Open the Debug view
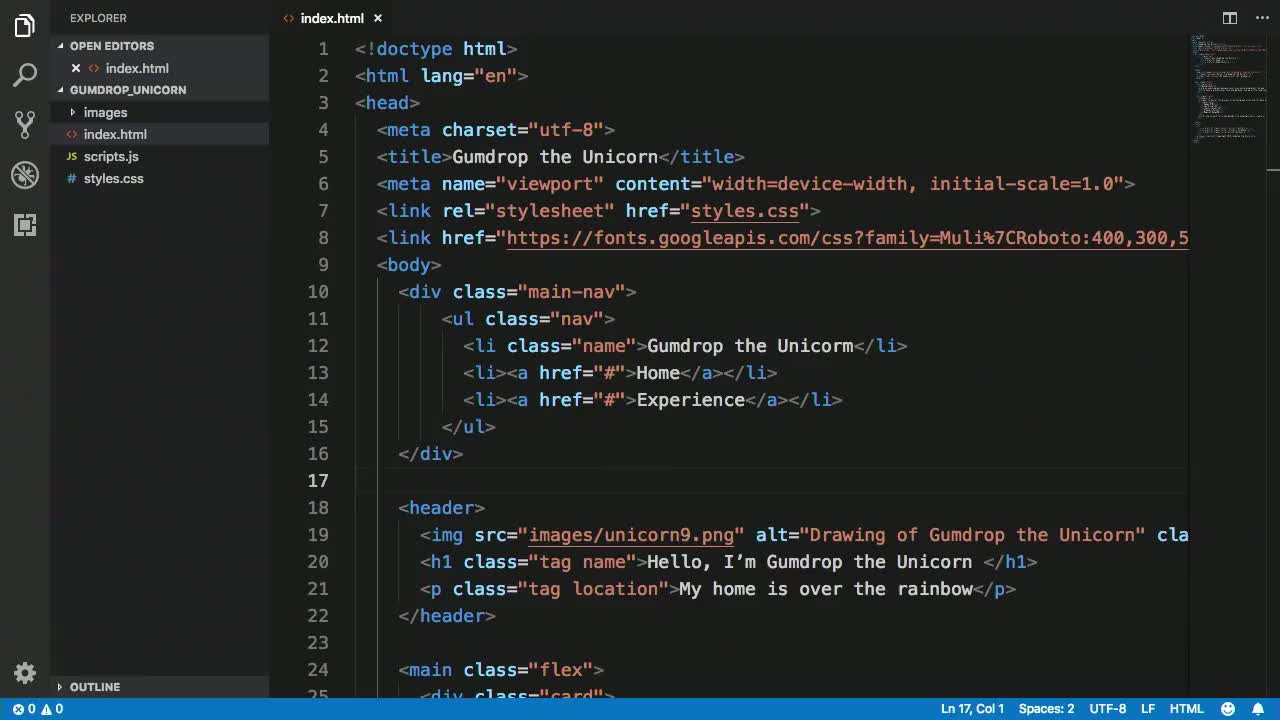 click(x=24, y=175)
